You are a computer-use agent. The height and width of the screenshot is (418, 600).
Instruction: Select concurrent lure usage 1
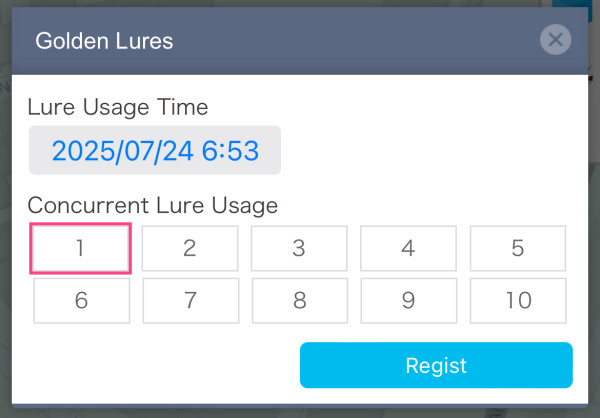pyautogui.click(x=81, y=248)
